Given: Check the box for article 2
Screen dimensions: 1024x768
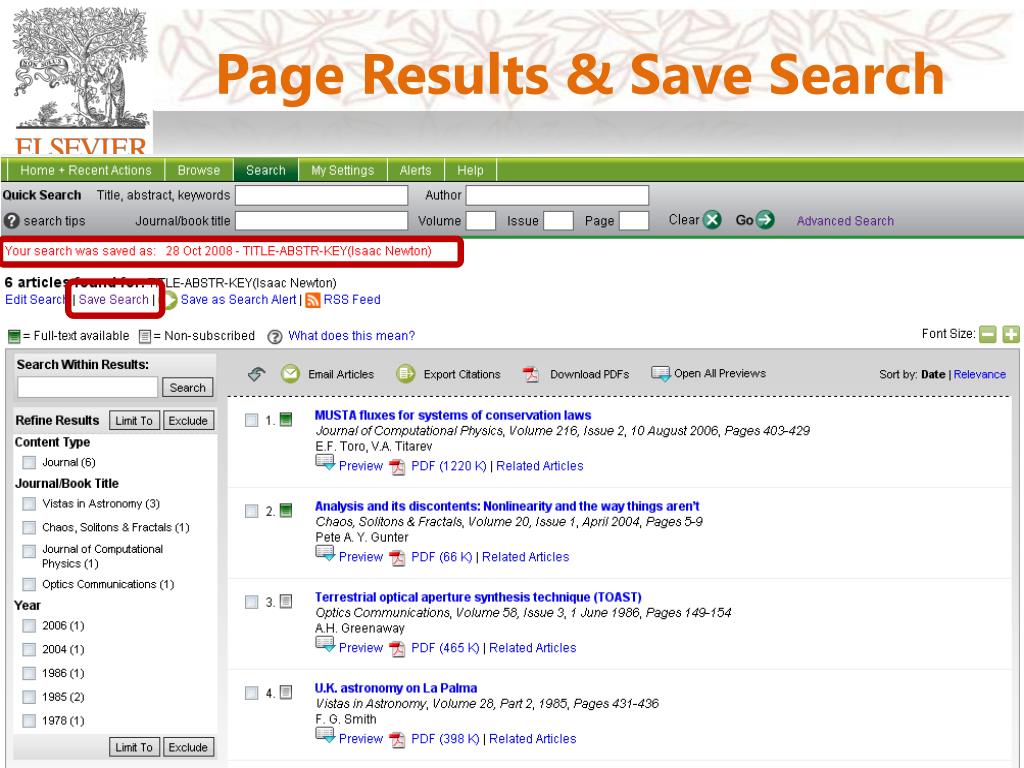Looking at the screenshot, I should [x=251, y=511].
